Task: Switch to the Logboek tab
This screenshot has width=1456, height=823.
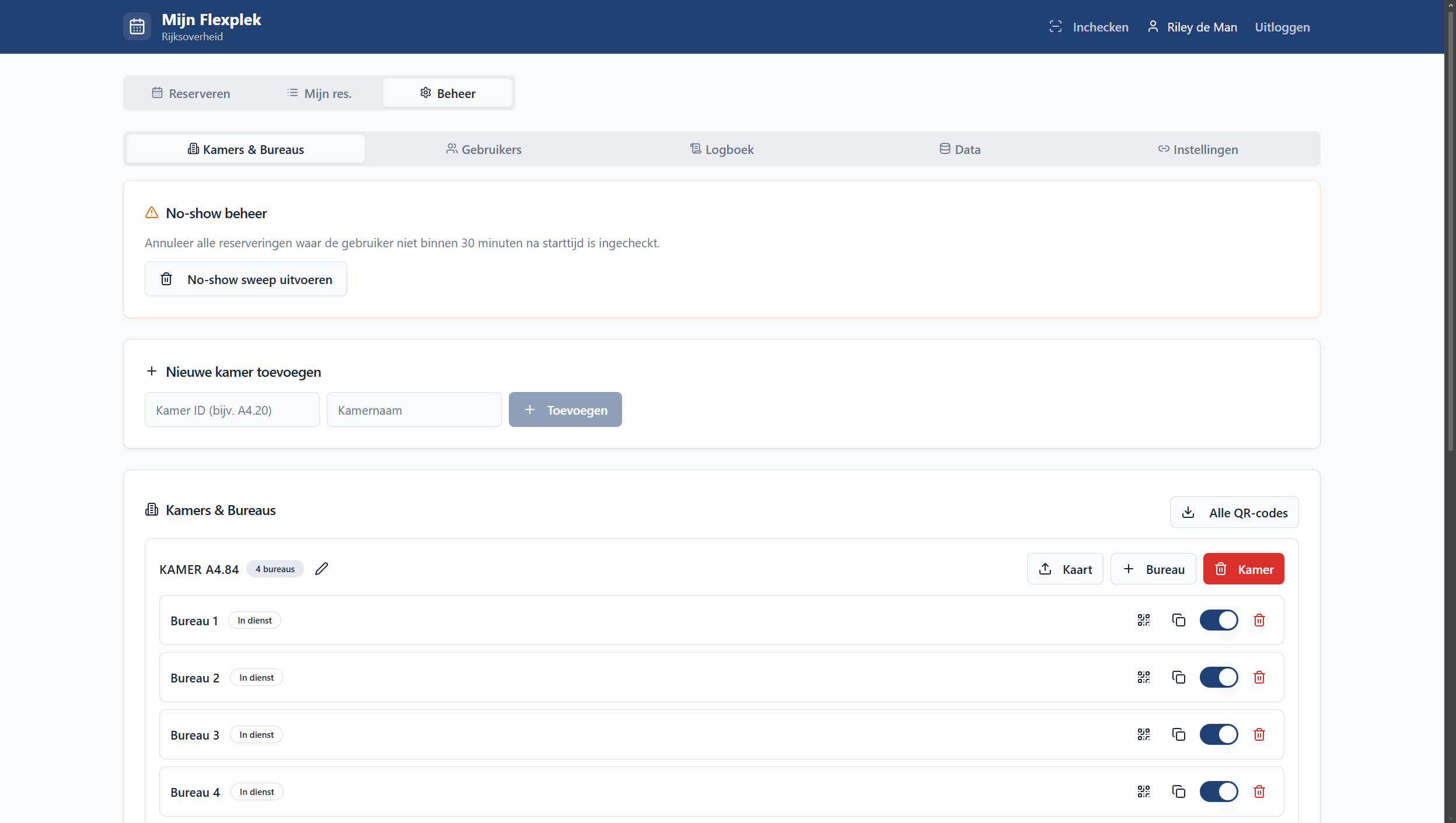Action: pyautogui.click(x=722, y=149)
